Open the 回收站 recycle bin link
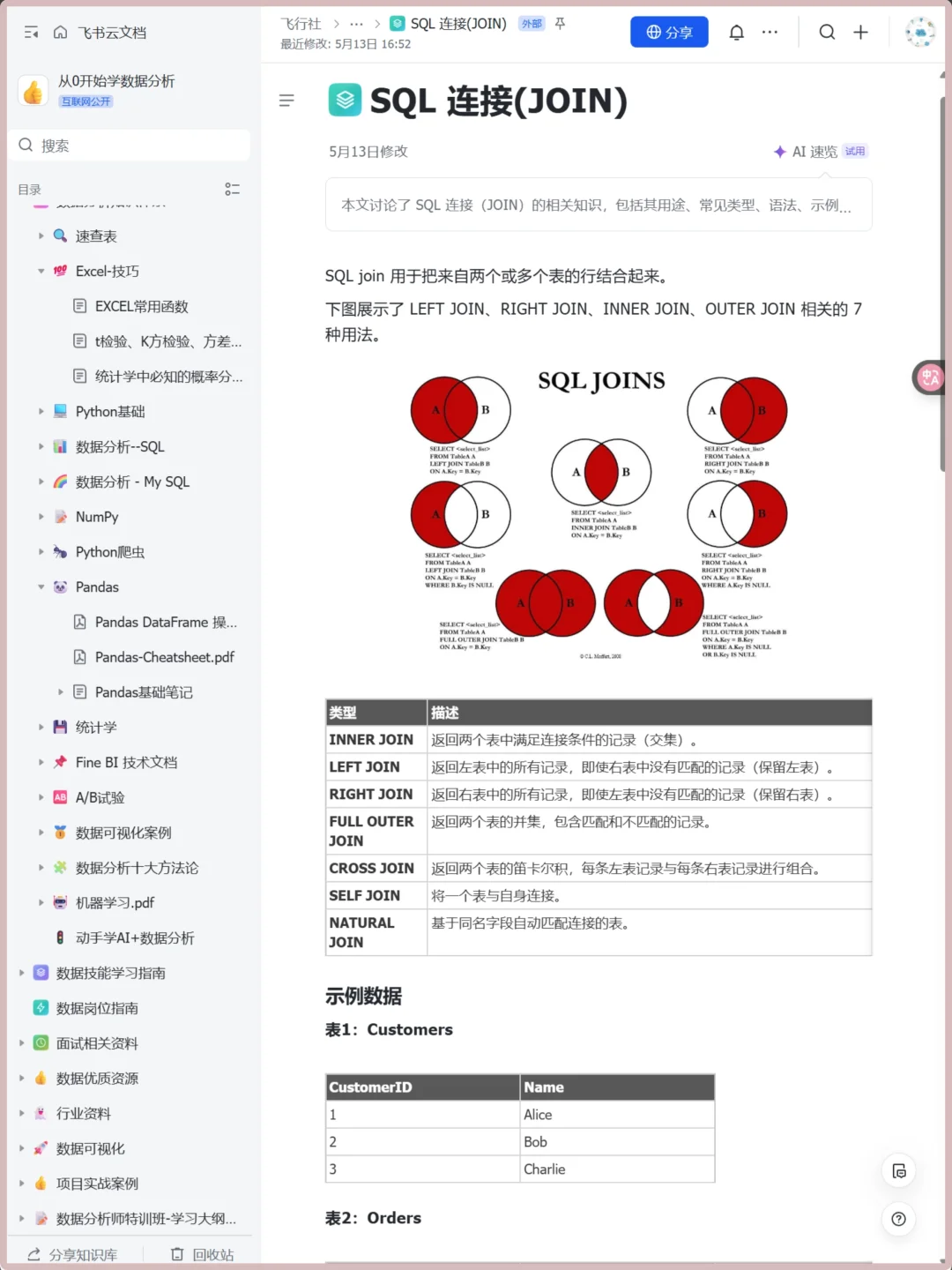Screen dimensions: 952x1270 (x=201, y=1253)
